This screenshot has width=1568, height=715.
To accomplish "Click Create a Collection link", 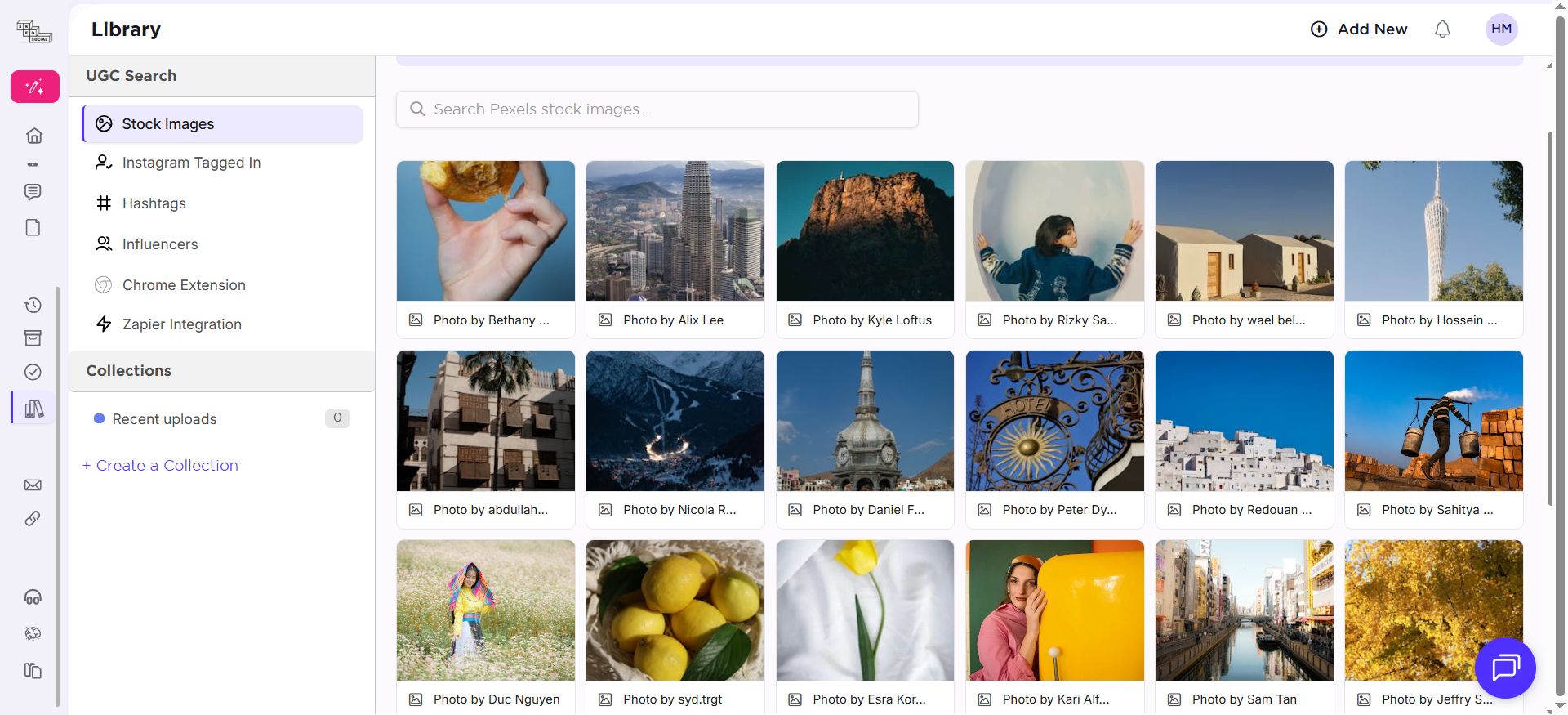I will tap(160, 465).
